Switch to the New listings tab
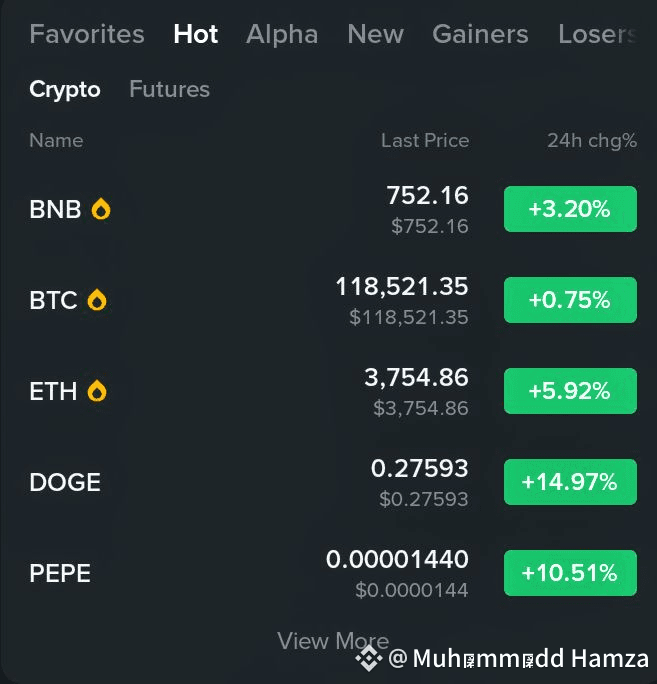657x684 pixels. tap(375, 34)
